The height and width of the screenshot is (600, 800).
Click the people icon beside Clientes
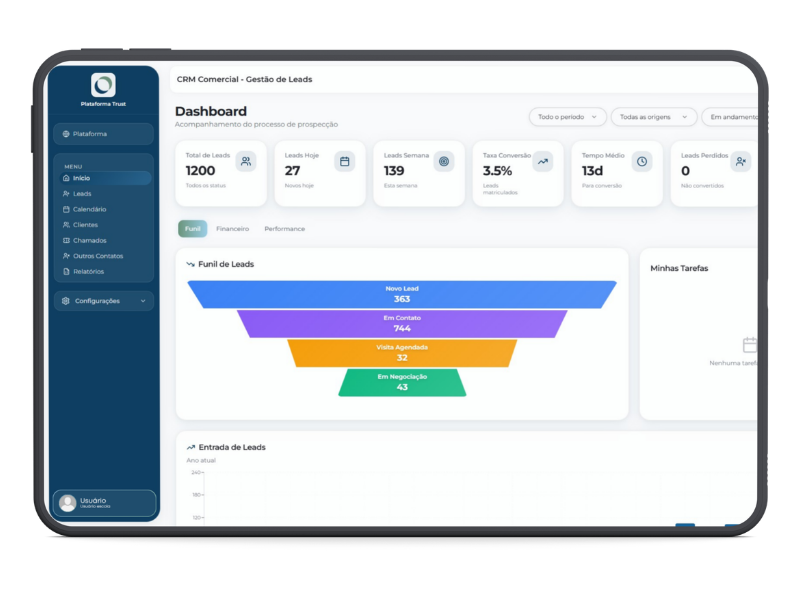(x=66, y=225)
